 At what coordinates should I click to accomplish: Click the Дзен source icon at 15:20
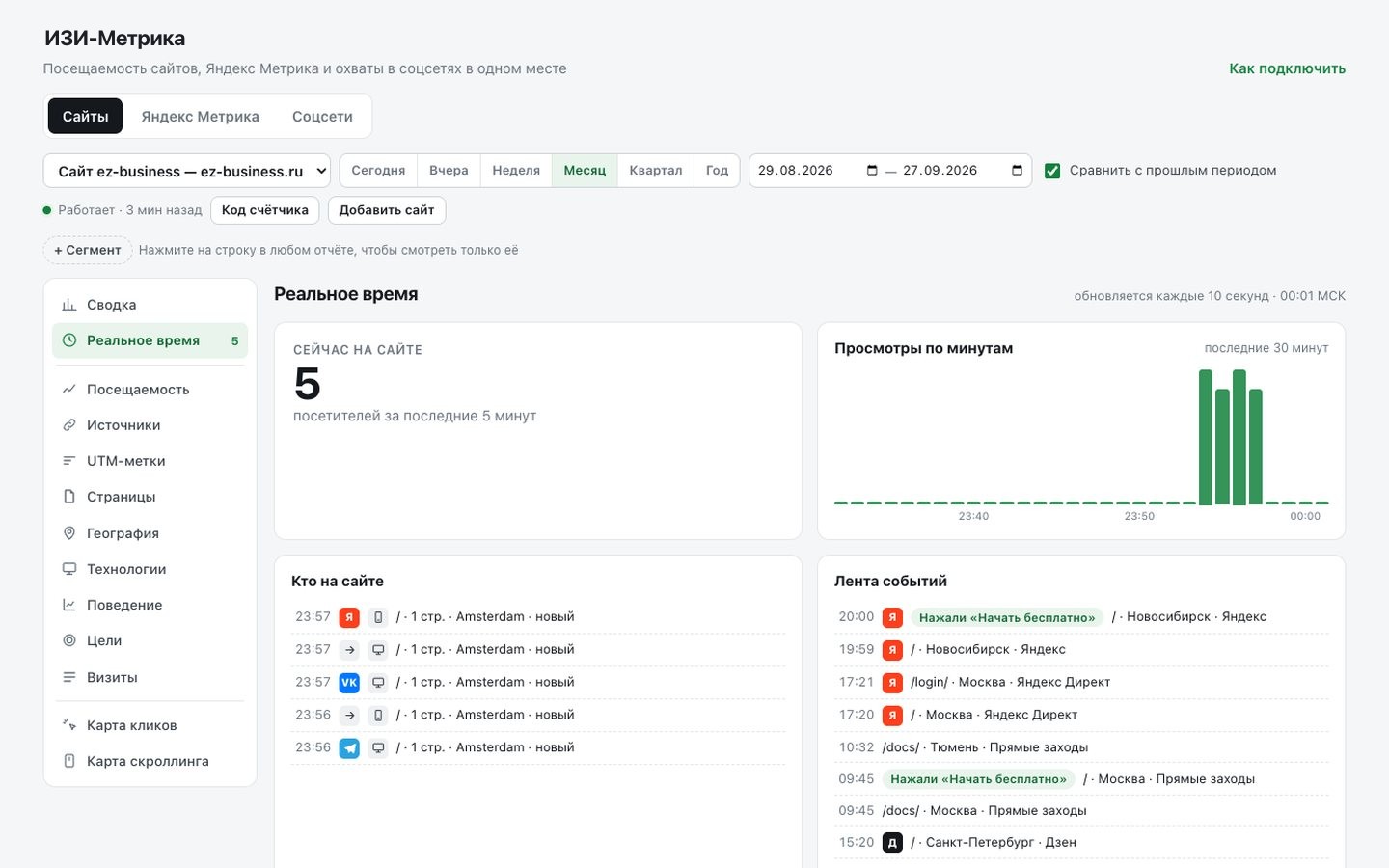(x=892, y=843)
